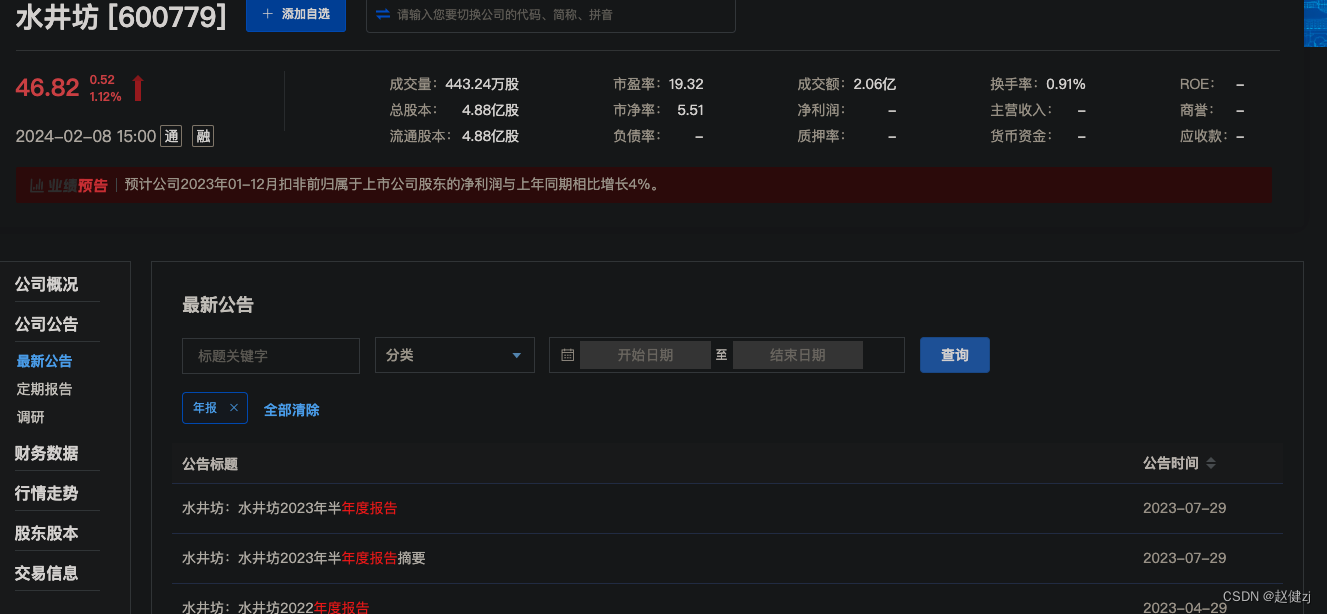Click the 市盈率 19.32 value

pos(686,84)
